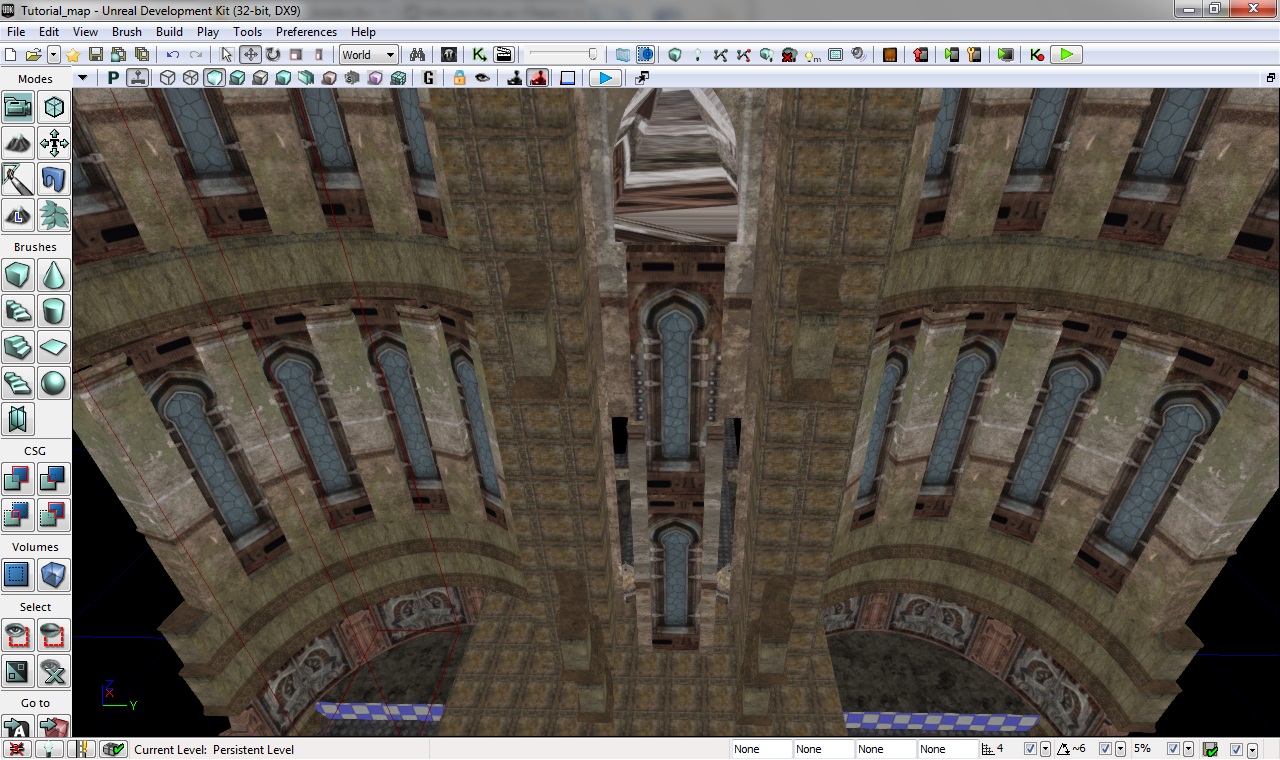Open the Build menu

[x=169, y=32]
